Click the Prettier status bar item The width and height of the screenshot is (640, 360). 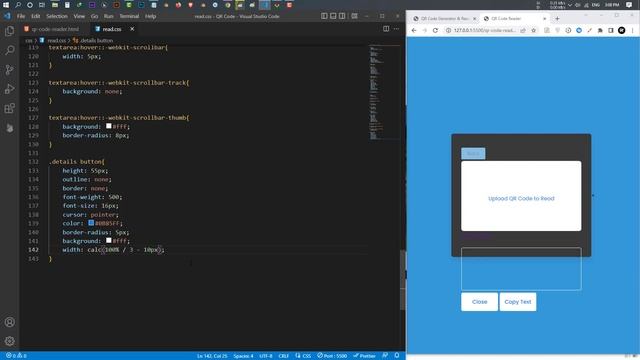point(364,356)
